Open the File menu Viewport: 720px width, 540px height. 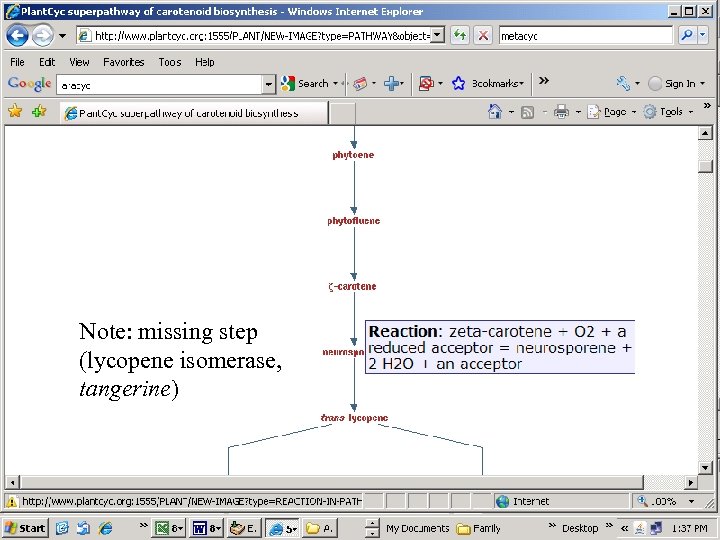pos(17,62)
